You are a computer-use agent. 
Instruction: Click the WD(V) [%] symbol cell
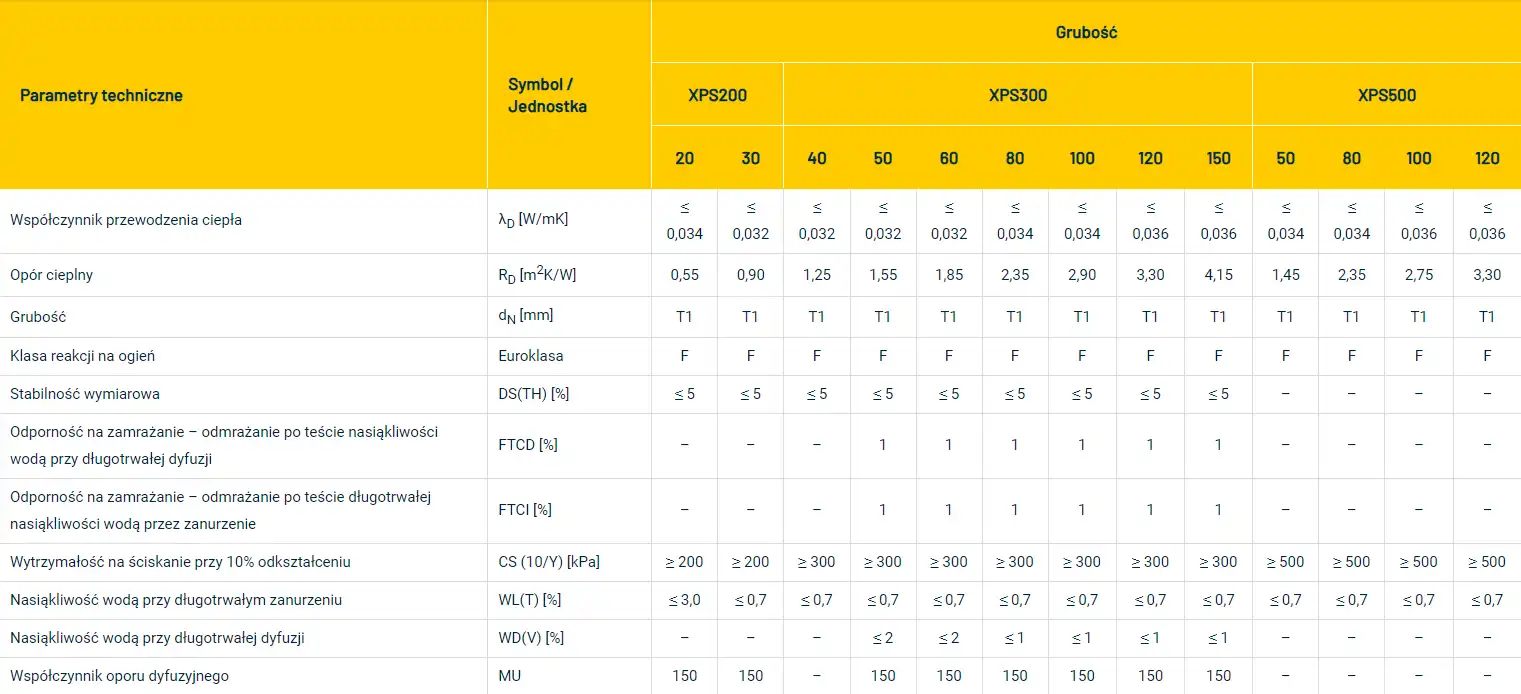point(531,638)
